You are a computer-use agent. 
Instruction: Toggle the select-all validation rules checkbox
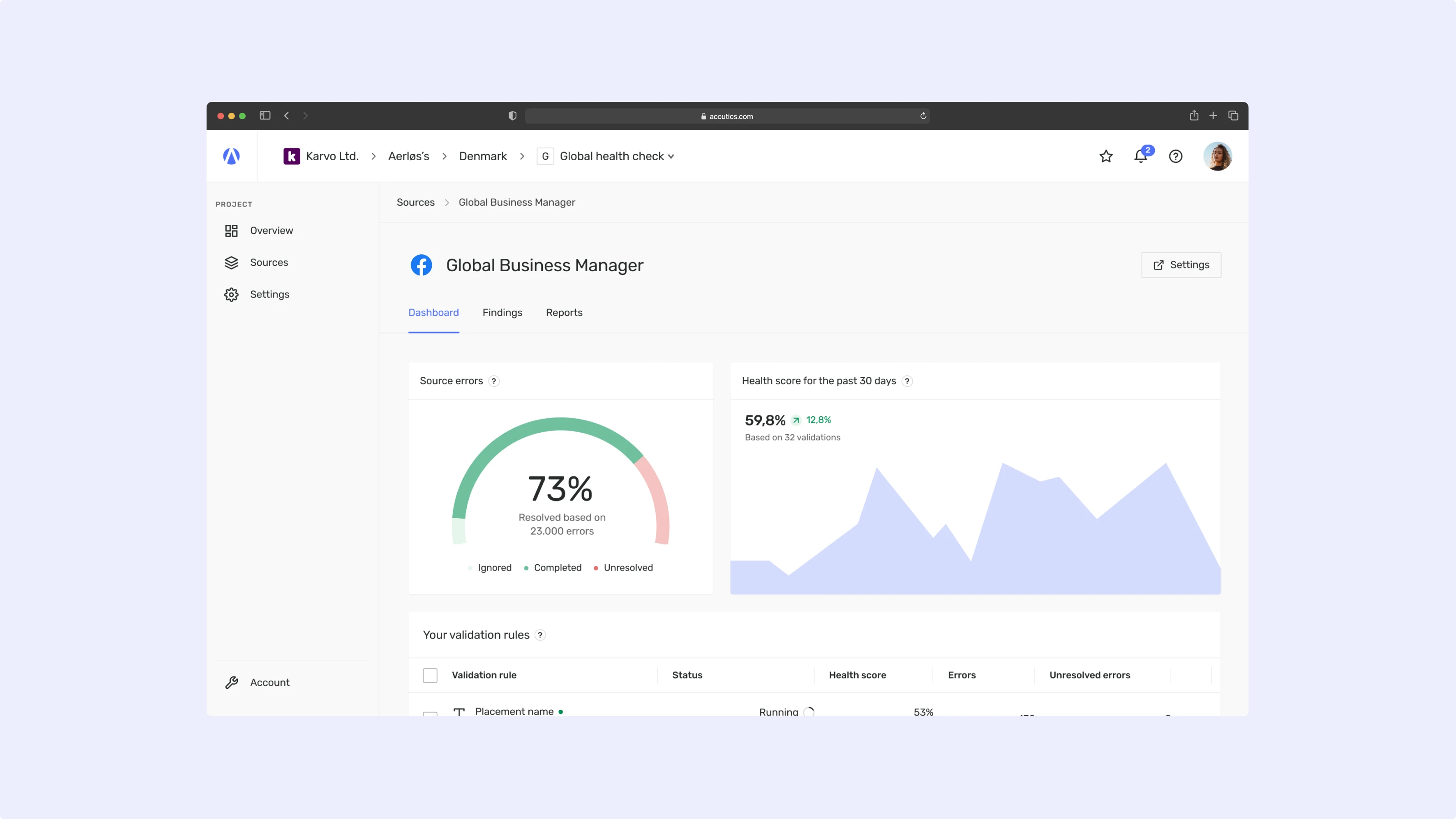click(x=430, y=675)
